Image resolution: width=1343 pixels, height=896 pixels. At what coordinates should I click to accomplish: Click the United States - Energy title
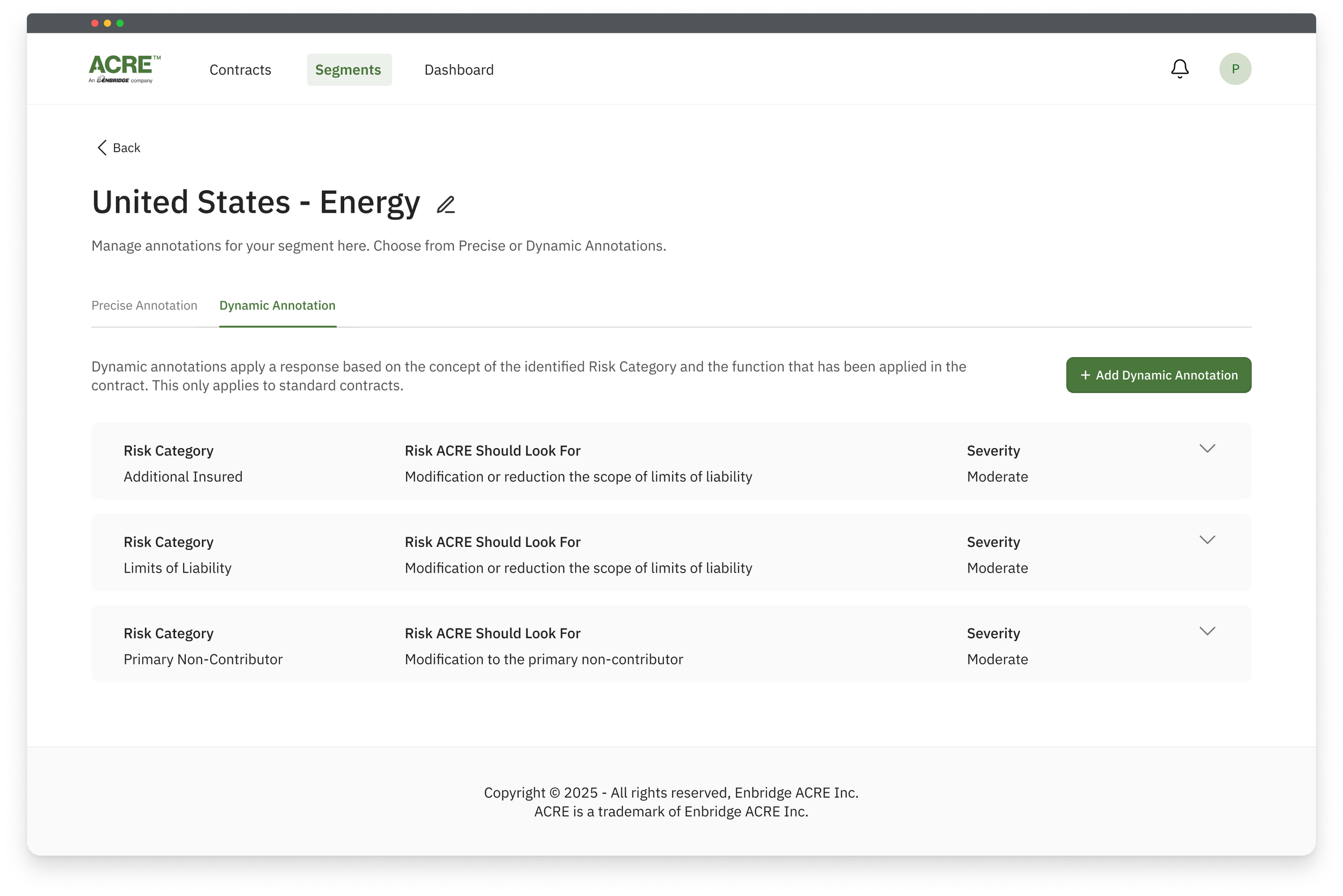tap(256, 203)
